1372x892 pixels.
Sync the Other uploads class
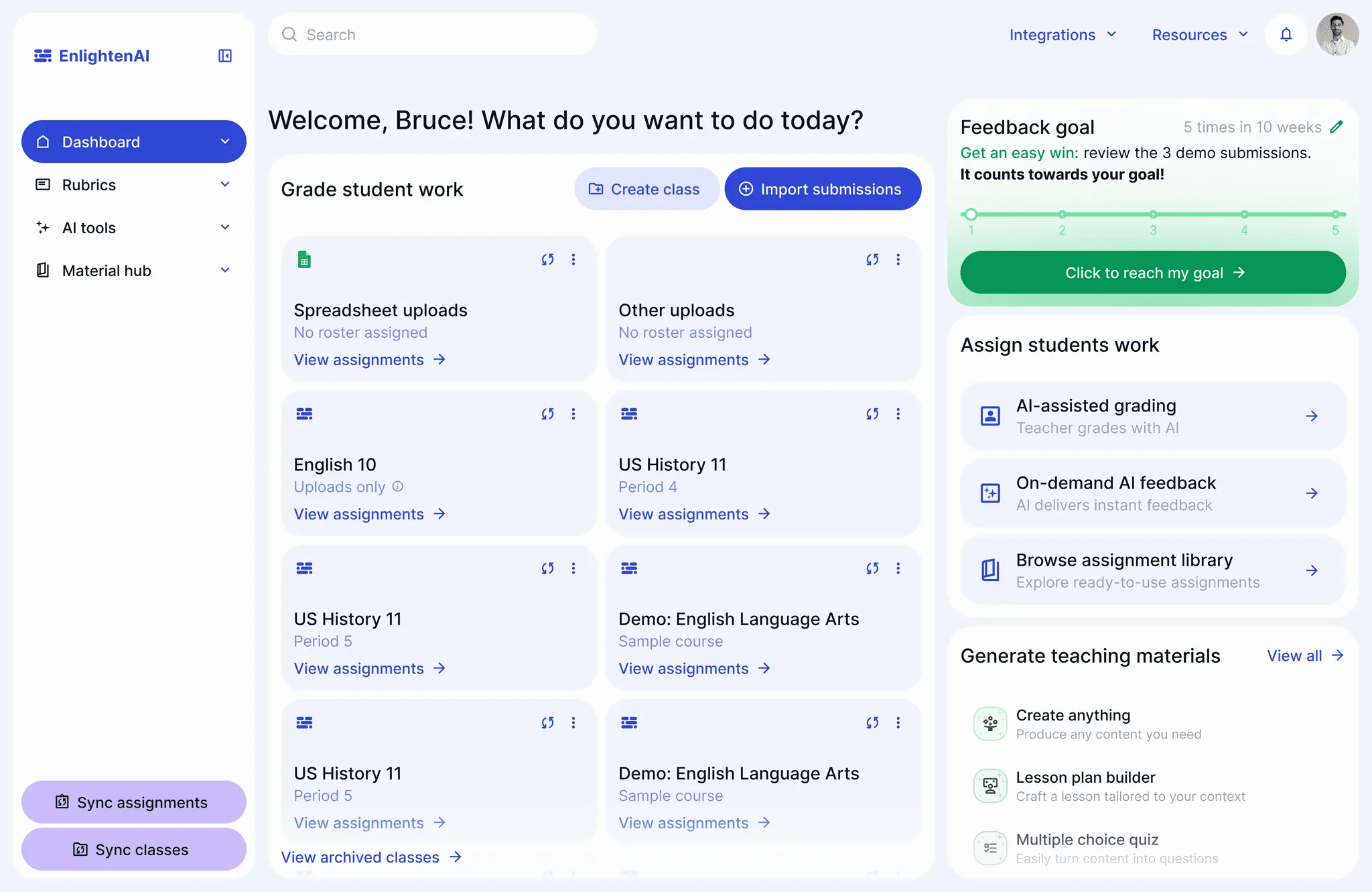(872, 259)
